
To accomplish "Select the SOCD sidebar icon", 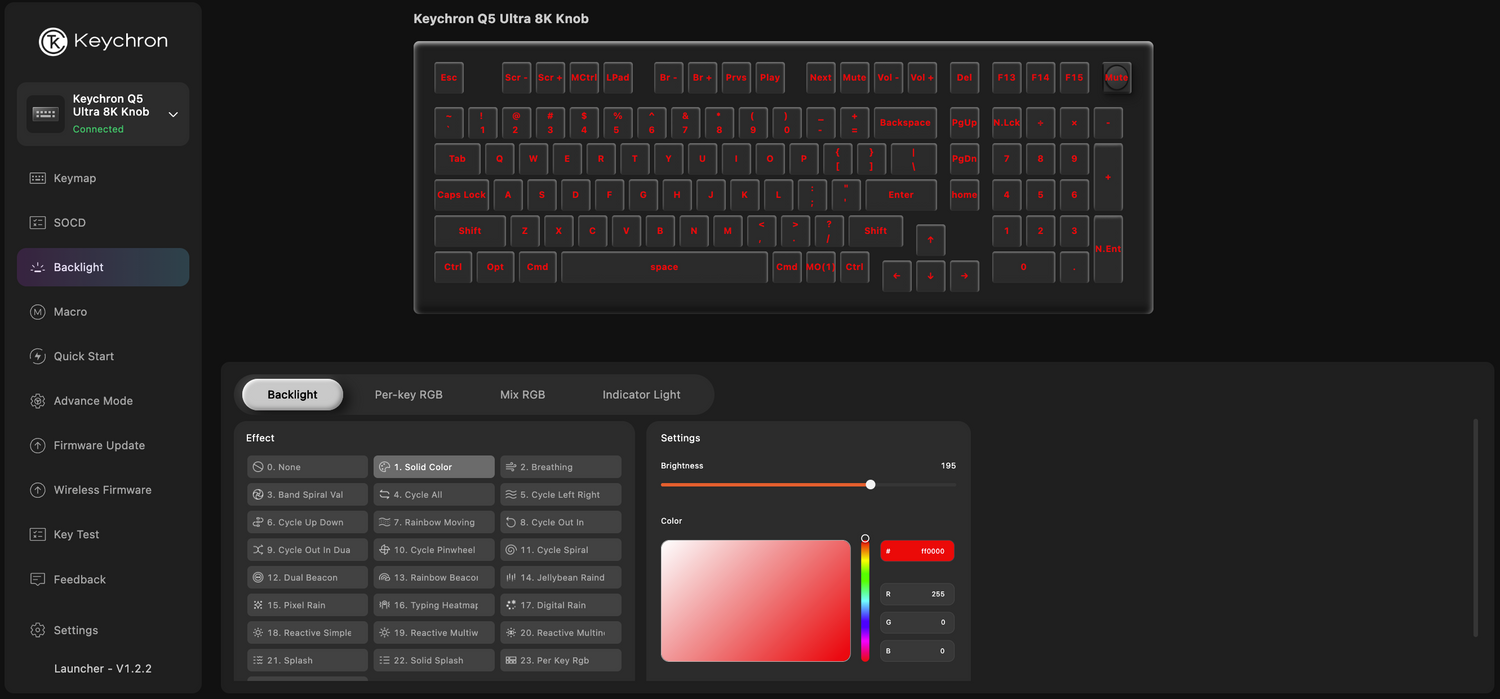I will click(70, 222).
